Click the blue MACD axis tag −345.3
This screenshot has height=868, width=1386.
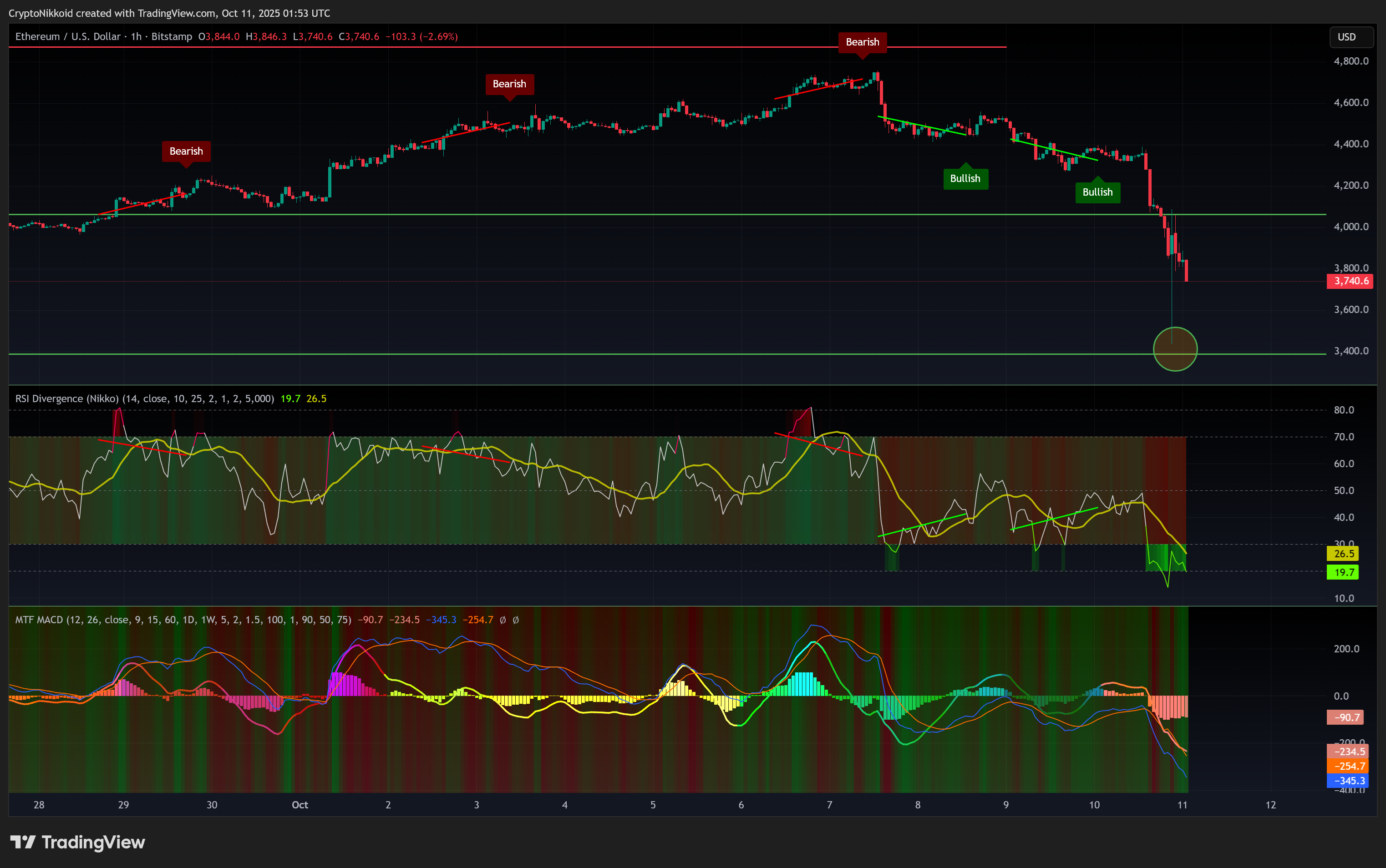pyautogui.click(x=1347, y=781)
